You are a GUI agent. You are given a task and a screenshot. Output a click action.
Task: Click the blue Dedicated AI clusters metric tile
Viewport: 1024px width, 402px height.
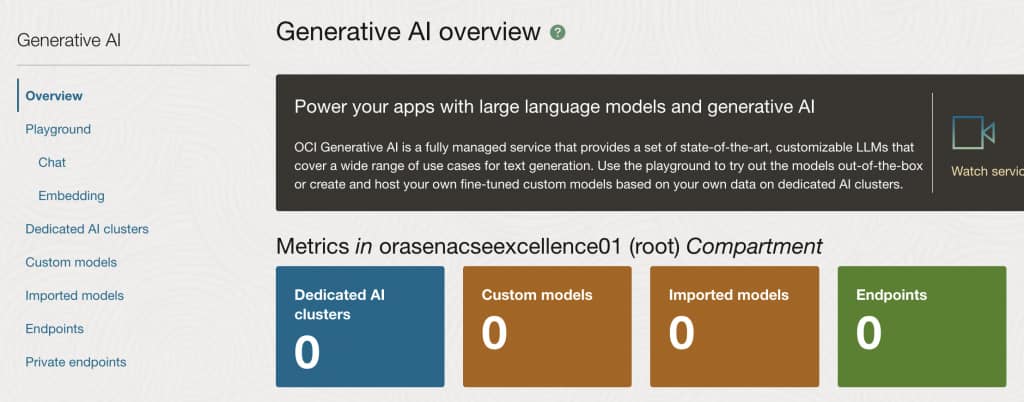click(x=360, y=326)
